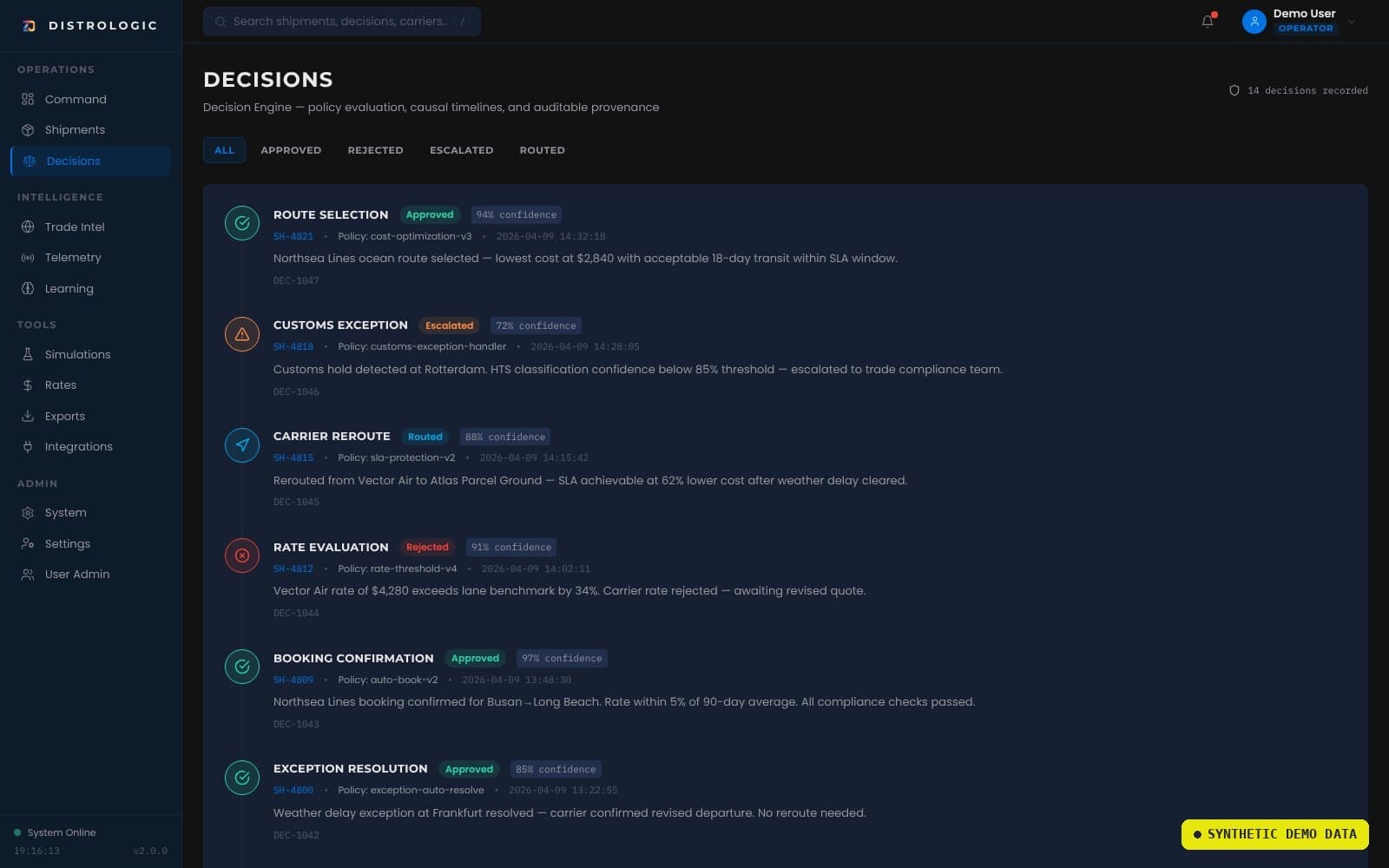Image resolution: width=1389 pixels, height=868 pixels.
Task: Open Learning brain icon
Action: click(28, 288)
